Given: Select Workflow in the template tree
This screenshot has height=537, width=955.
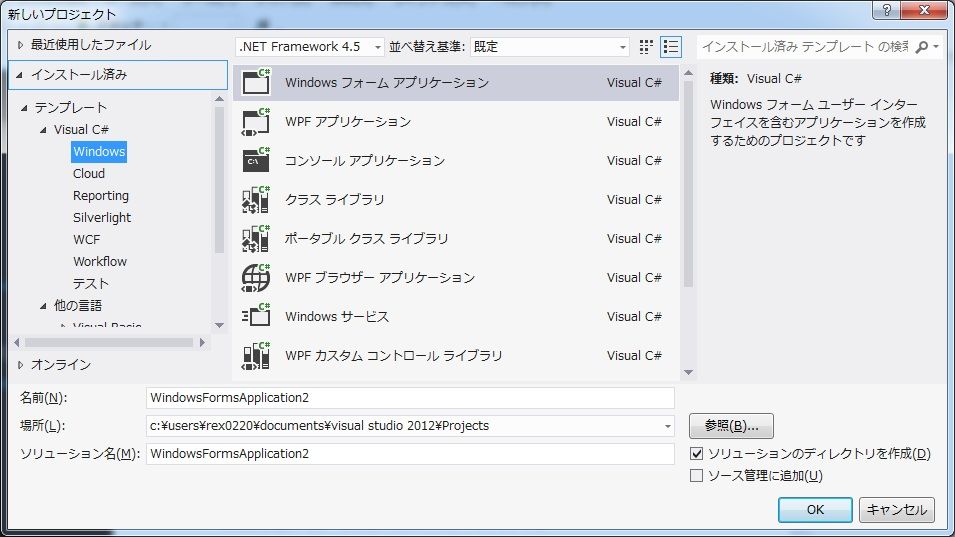Looking at the screenshot, I should click(x=100, y=261).
